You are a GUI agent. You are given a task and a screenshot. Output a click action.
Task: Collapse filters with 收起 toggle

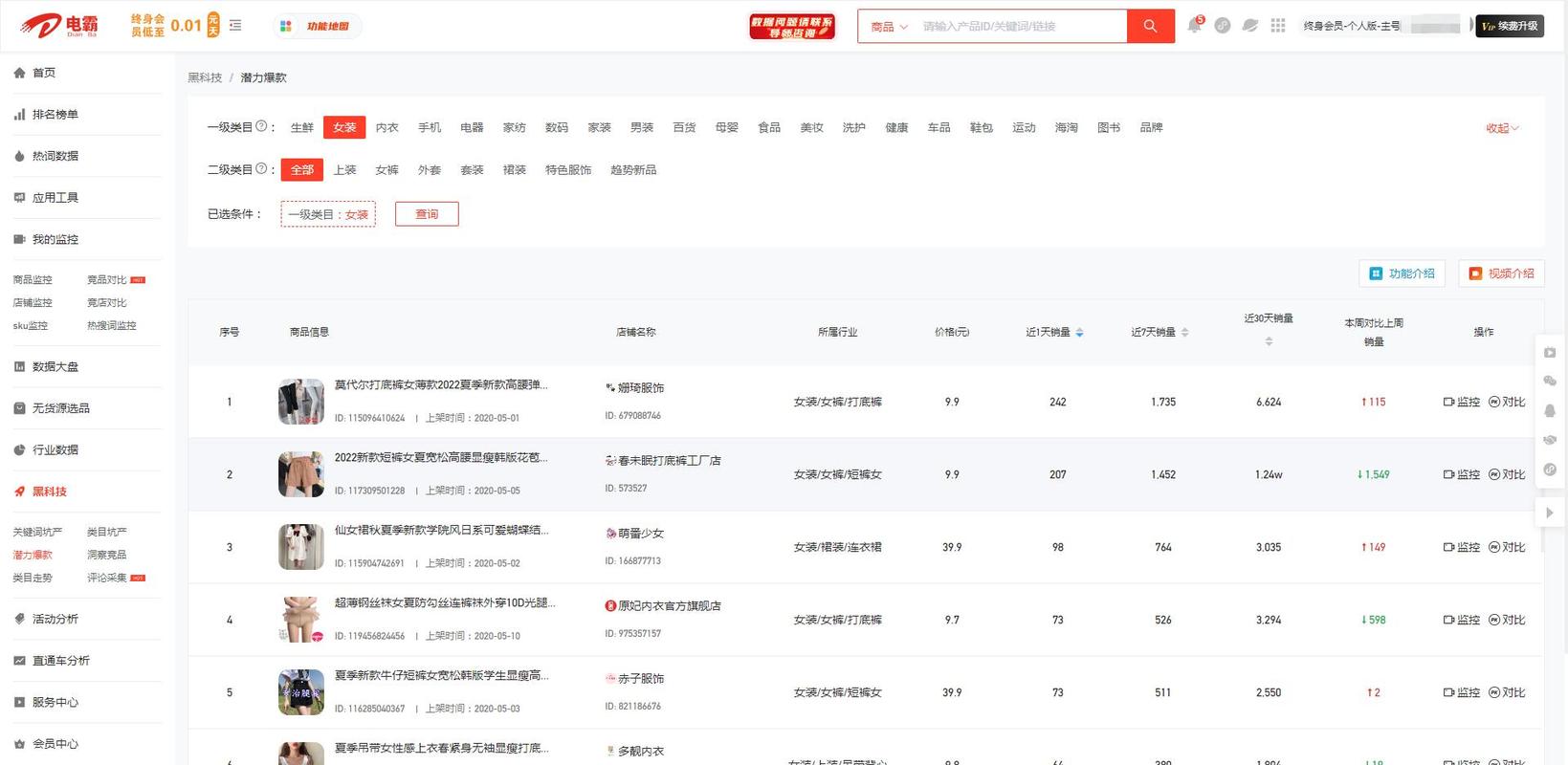[1502, 128]
